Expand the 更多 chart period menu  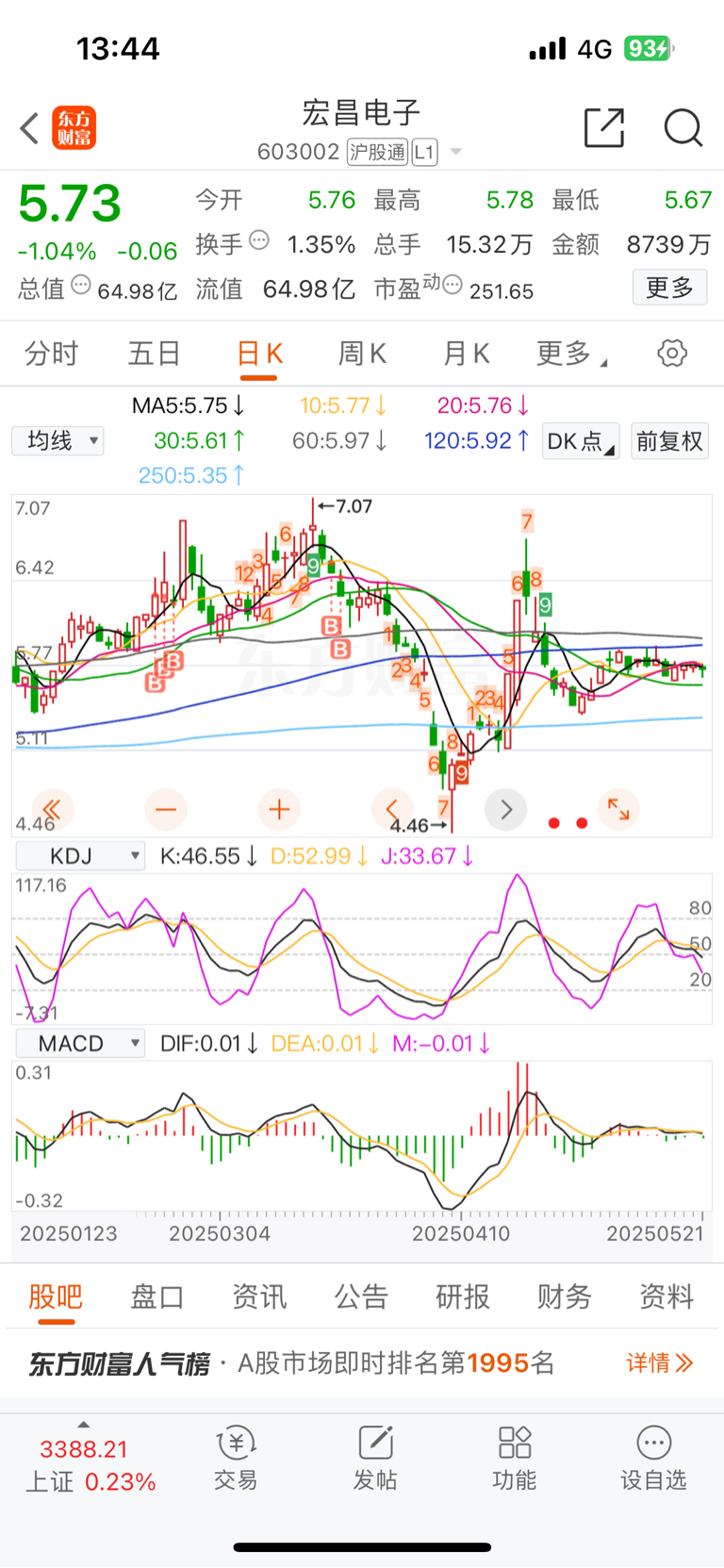tap(571, 354)
